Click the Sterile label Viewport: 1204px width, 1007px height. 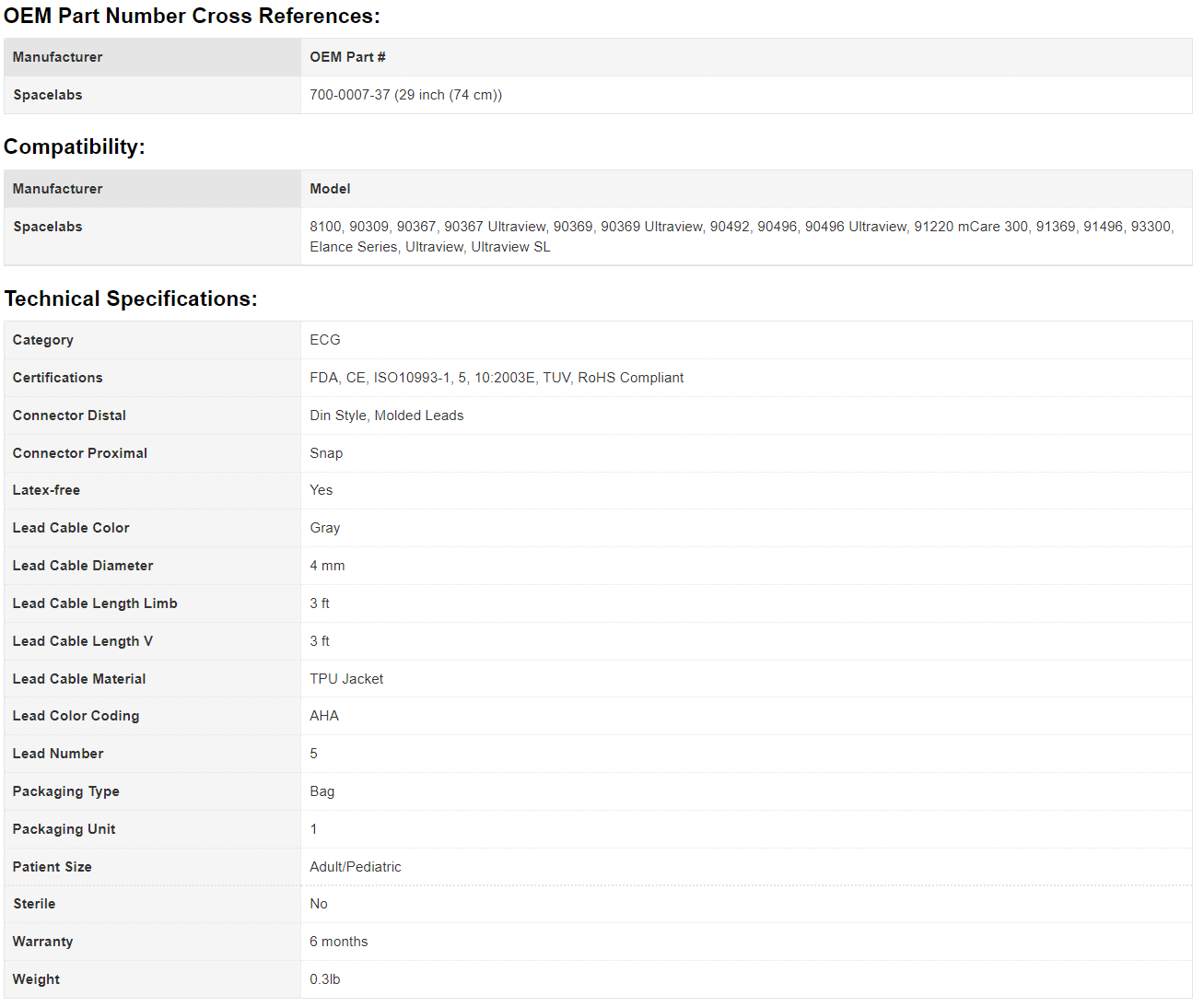point(34,904)
